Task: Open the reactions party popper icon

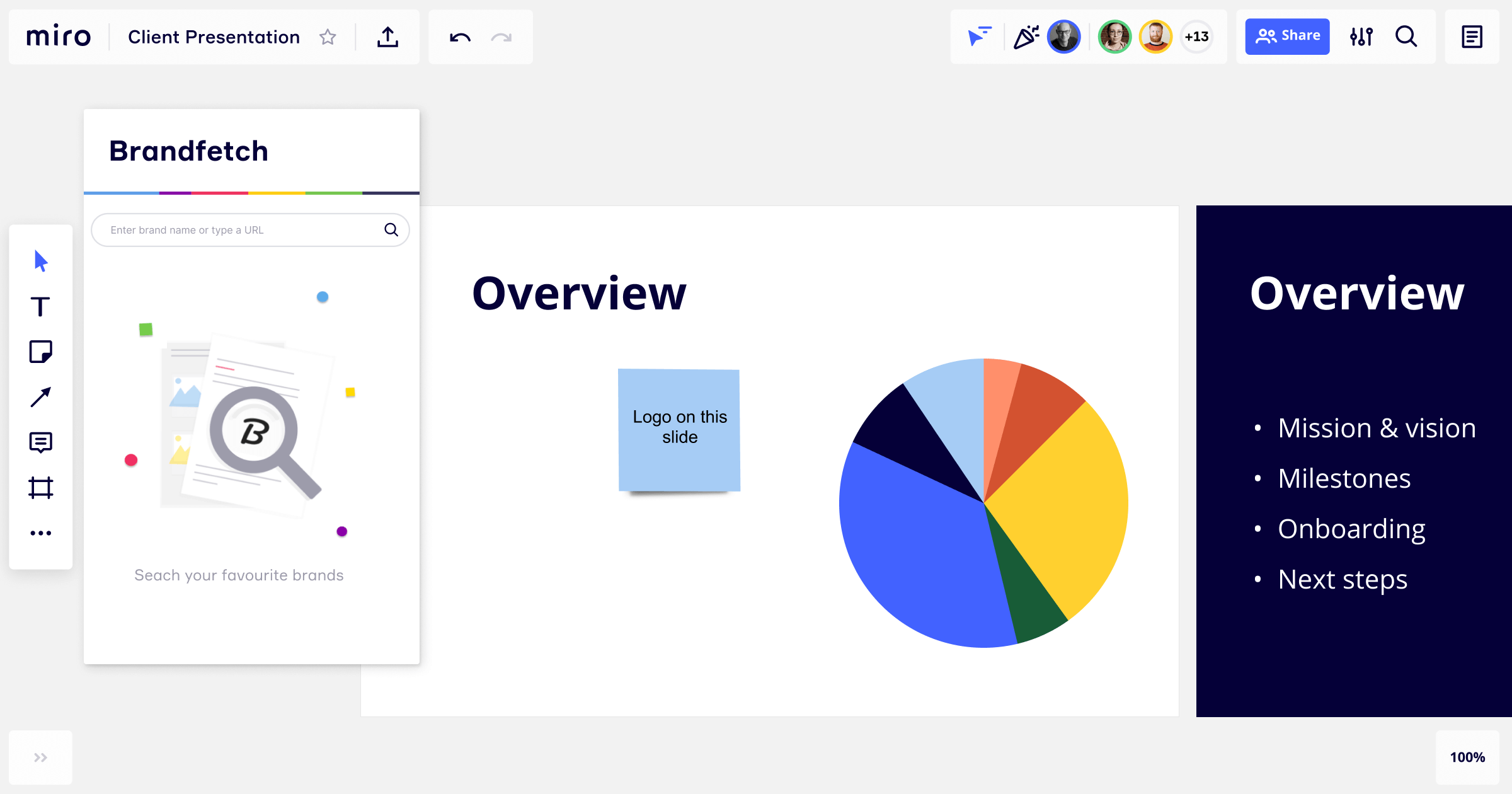Action: coord(1026,37)
